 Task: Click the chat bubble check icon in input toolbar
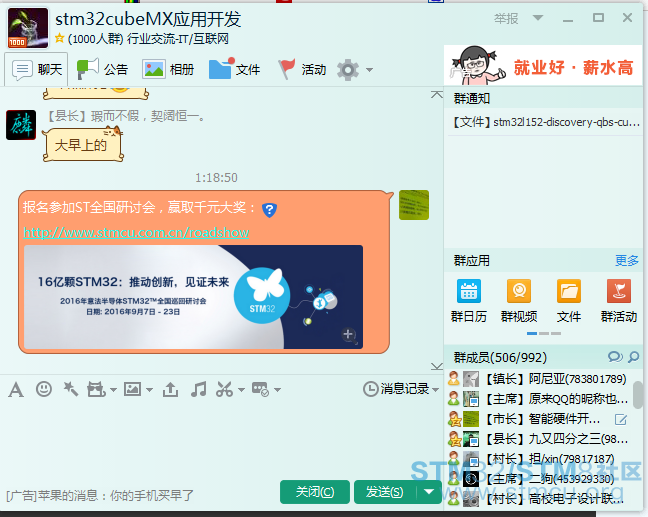pyautogui.click(x=261, y=389)
